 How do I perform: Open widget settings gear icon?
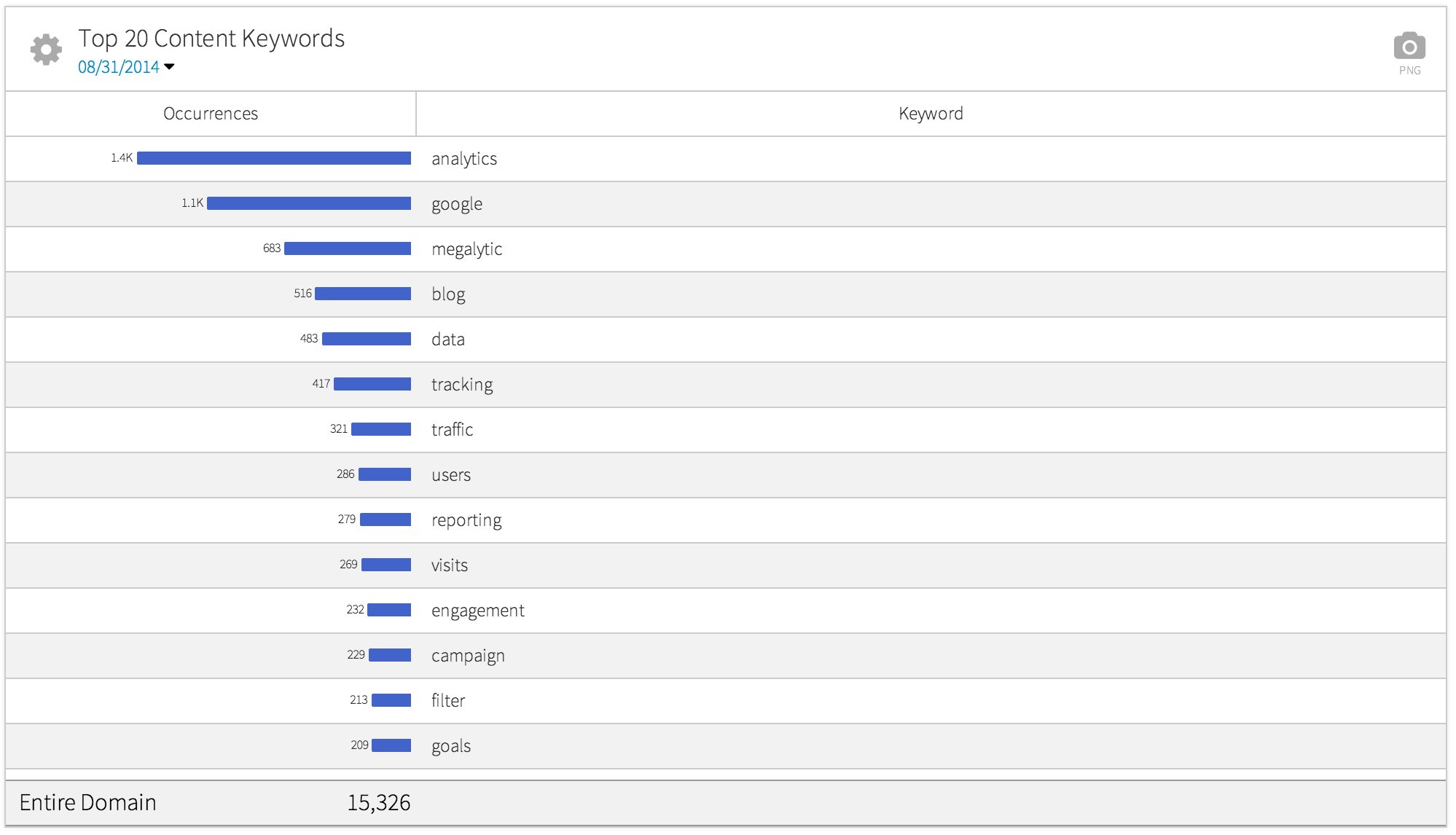click(46, 50)
